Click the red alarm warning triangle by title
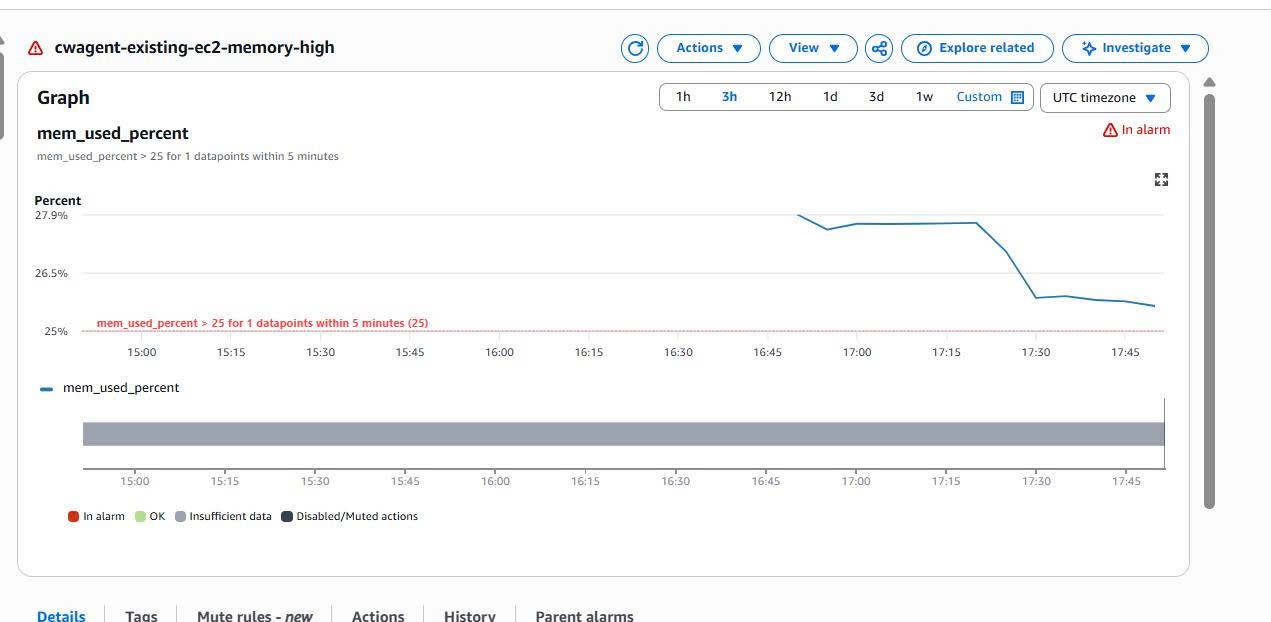The height and width of the screenshot is (622, 1271). tap(36, 48)
